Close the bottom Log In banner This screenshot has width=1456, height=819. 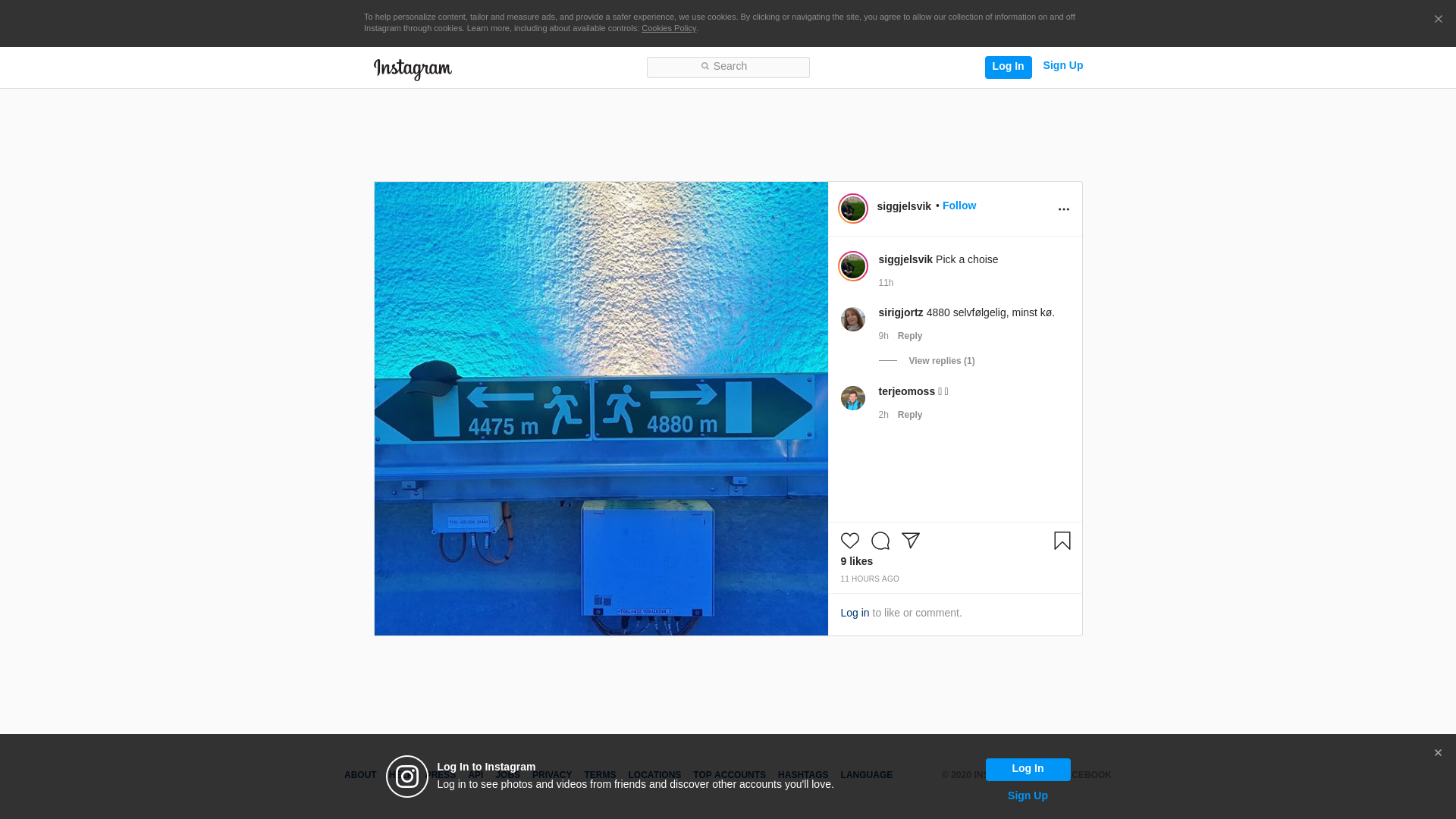1438,753
